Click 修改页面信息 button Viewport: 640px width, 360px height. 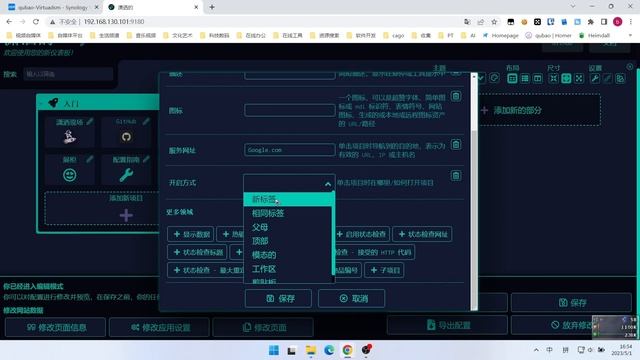(x=56, y=327)
